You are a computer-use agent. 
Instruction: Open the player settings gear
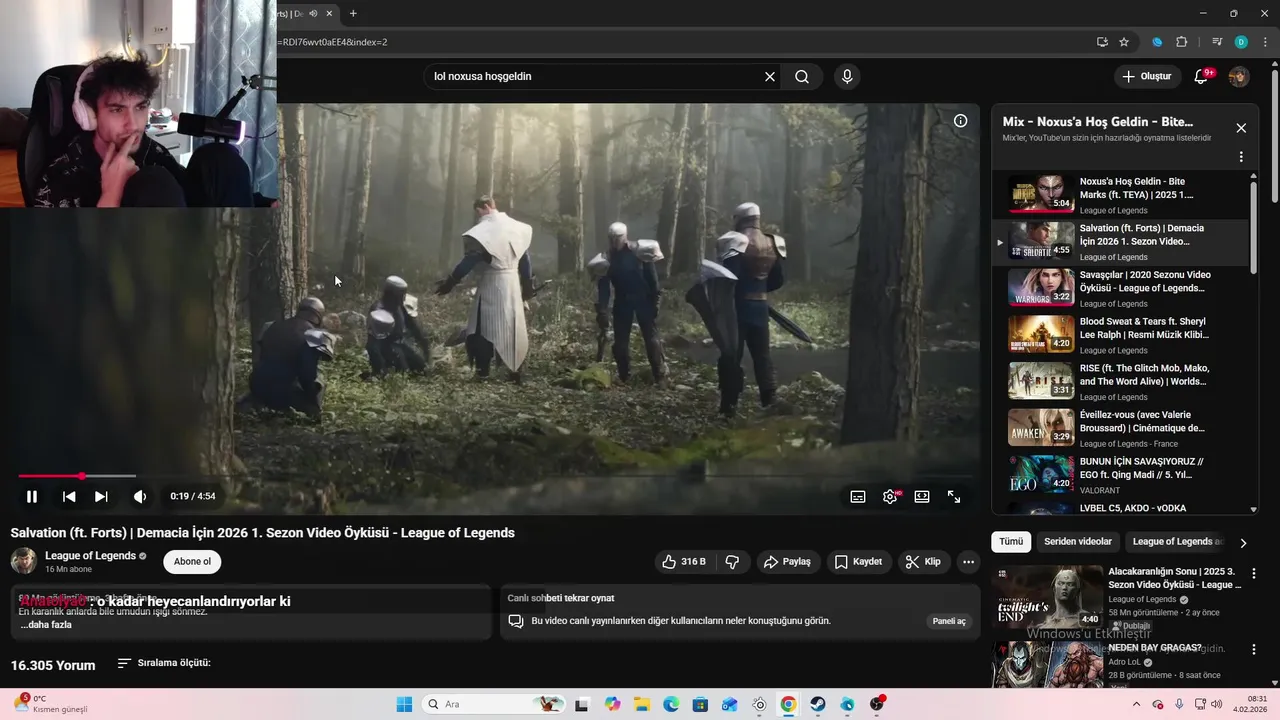click(890, 496)
